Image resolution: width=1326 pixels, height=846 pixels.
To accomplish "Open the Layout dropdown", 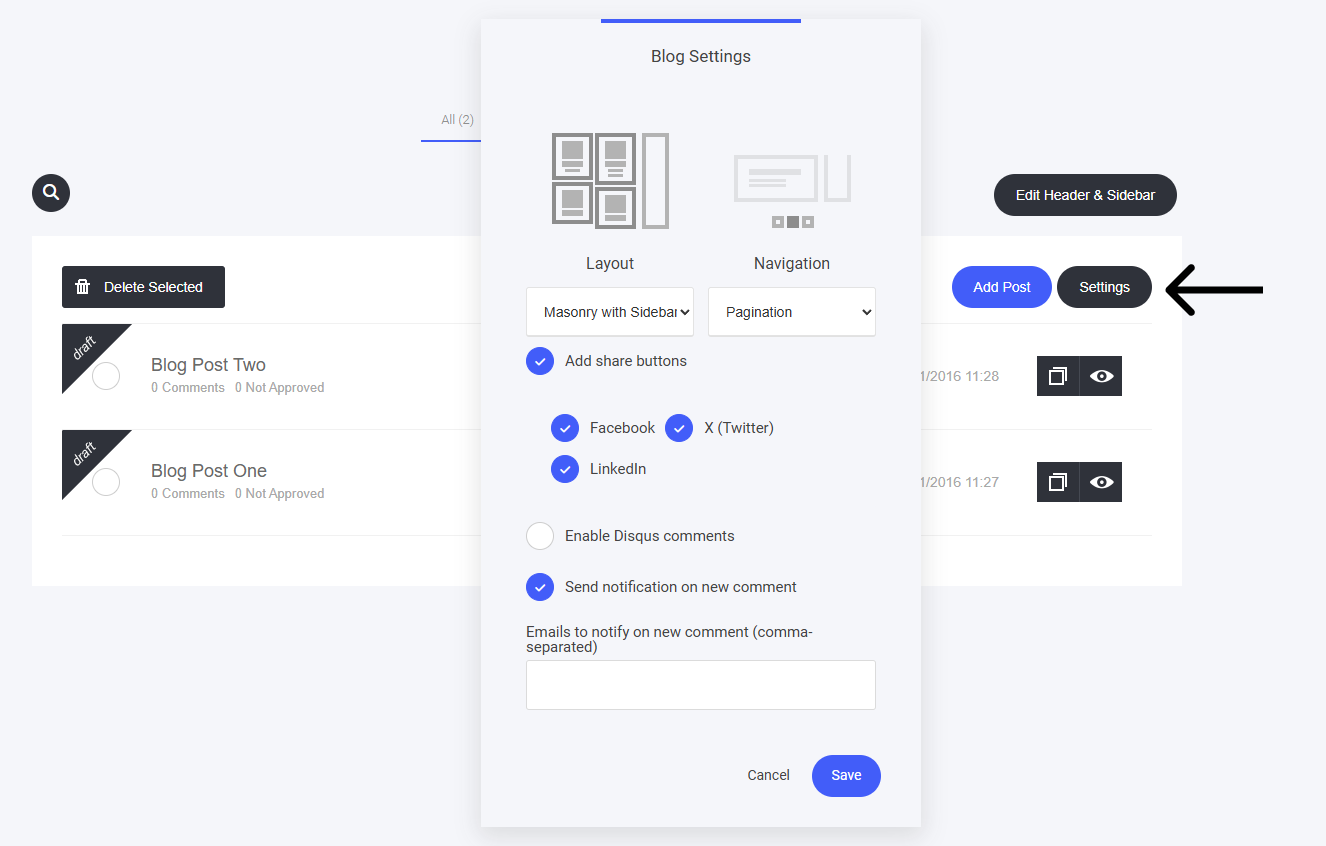I will coord(610,312).
